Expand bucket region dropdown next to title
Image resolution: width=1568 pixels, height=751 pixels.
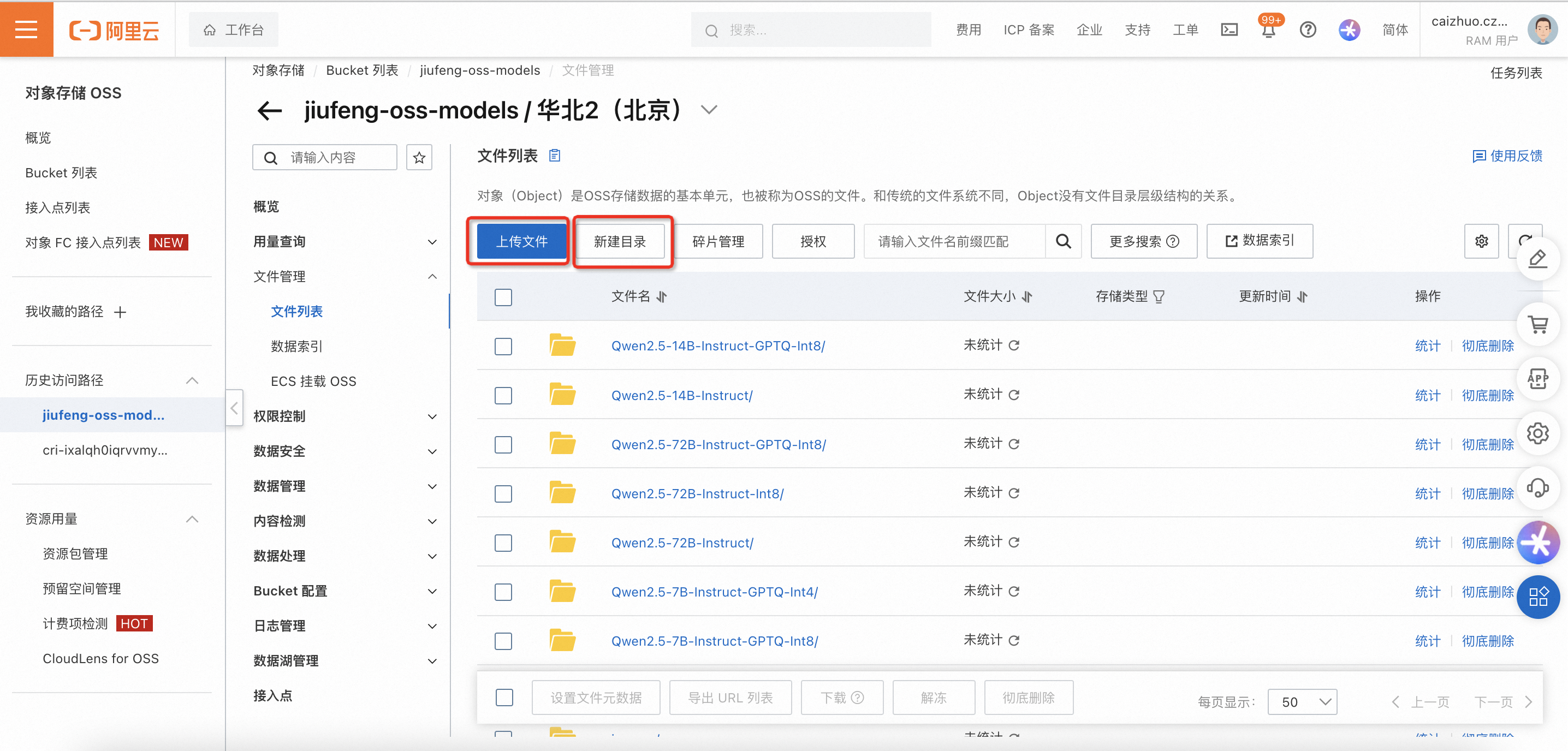(709, 110)
